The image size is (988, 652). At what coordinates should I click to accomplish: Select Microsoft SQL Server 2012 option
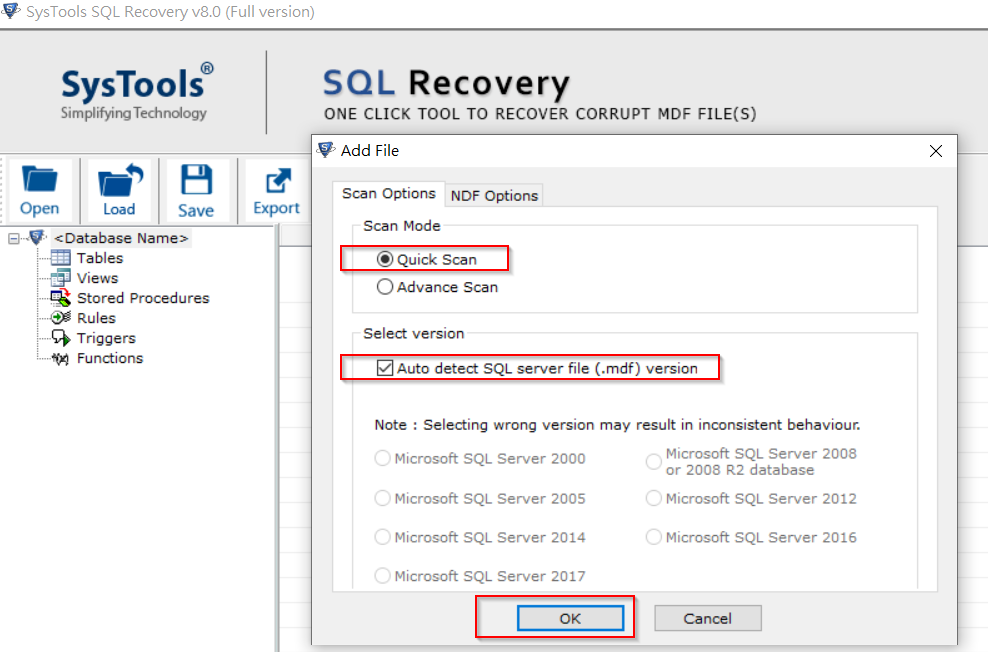654,498
